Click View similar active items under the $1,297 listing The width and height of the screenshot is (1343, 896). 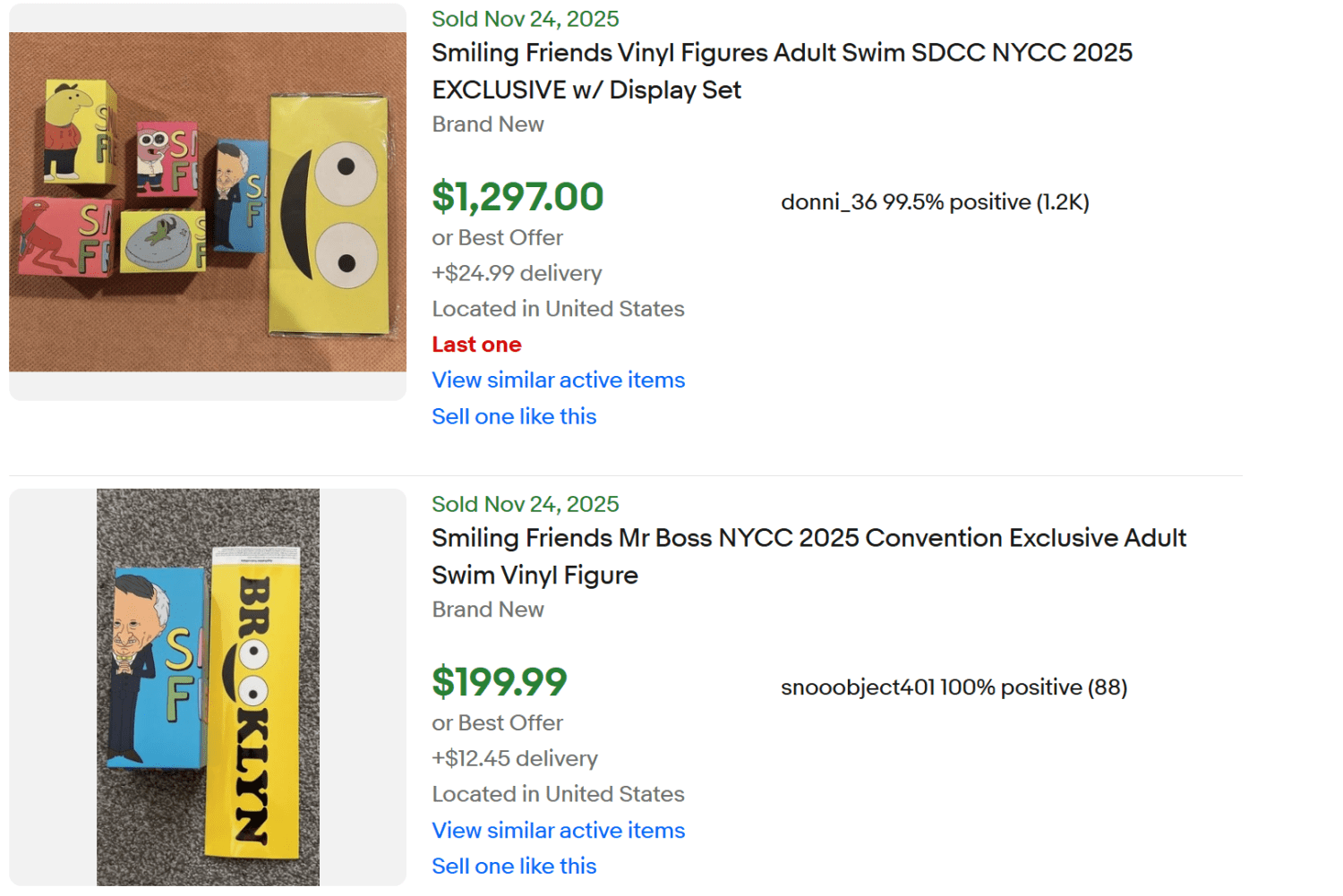click(558, 380)
